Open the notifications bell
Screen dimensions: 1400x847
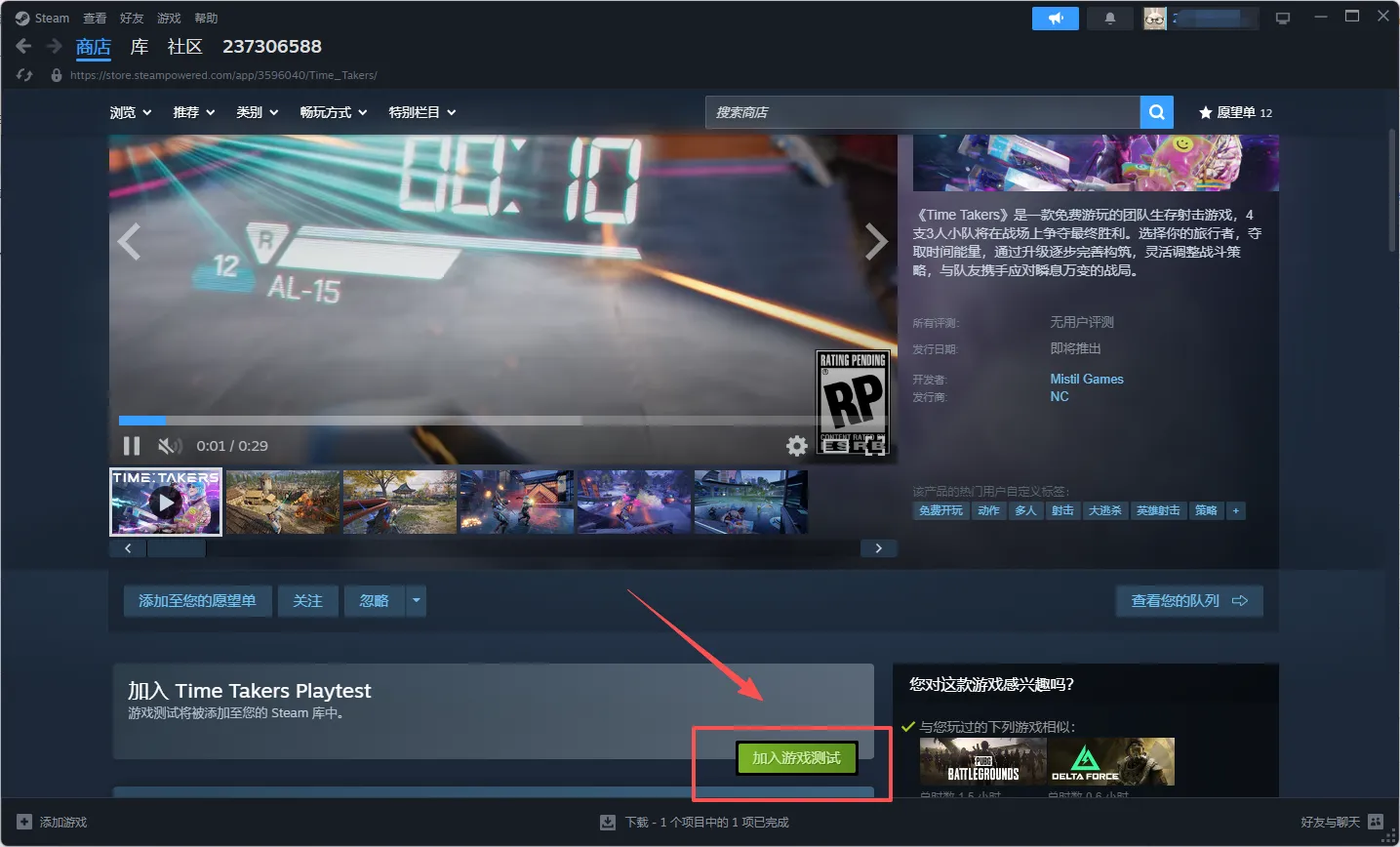pos(1110,19)
